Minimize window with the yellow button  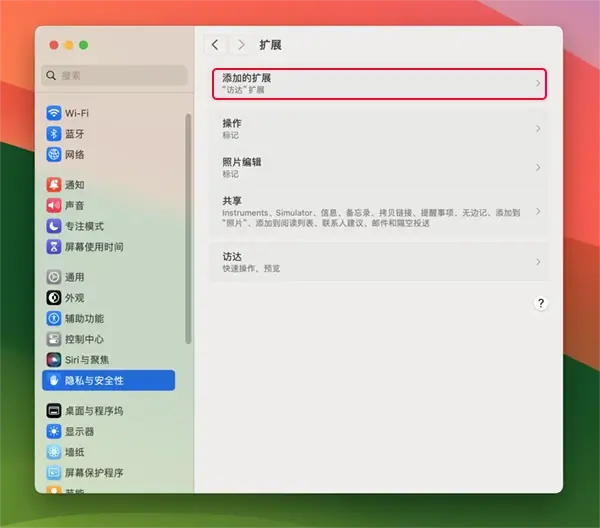(69, 45)
